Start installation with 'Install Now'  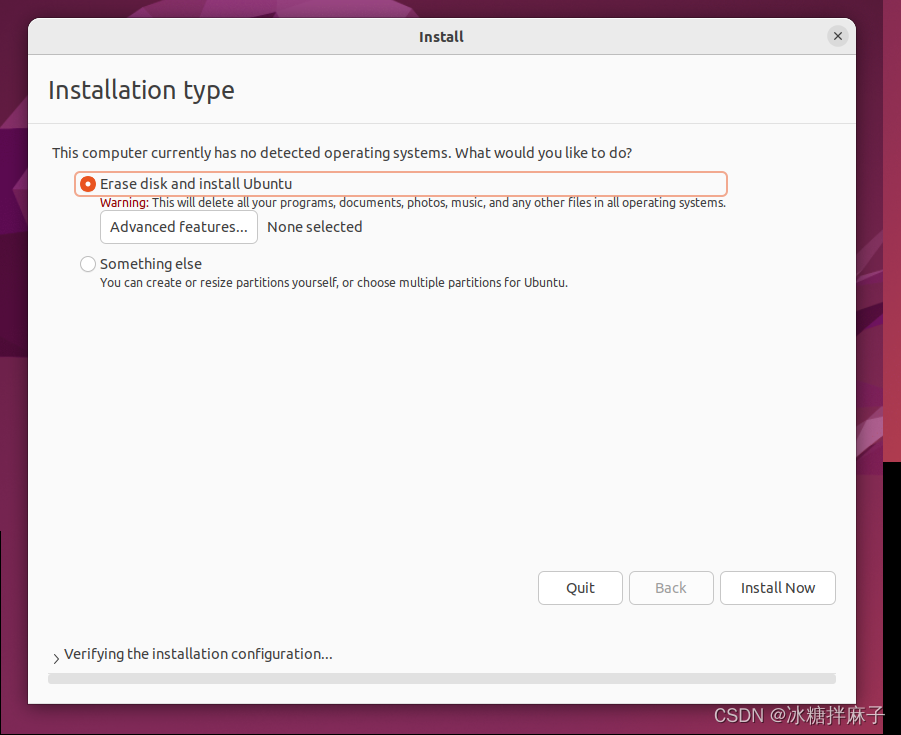(x=777, y=588)
